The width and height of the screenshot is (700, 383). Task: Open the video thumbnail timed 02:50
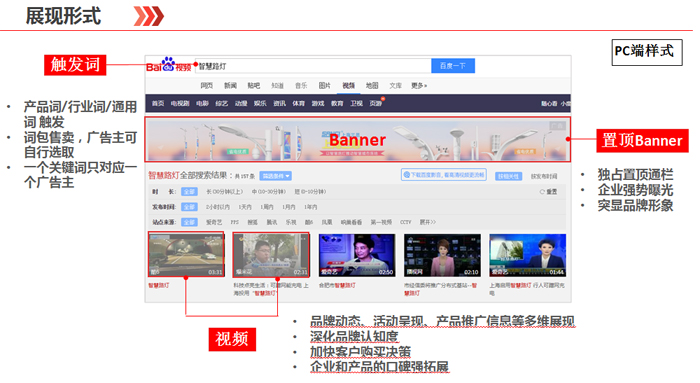coord(357,255)
